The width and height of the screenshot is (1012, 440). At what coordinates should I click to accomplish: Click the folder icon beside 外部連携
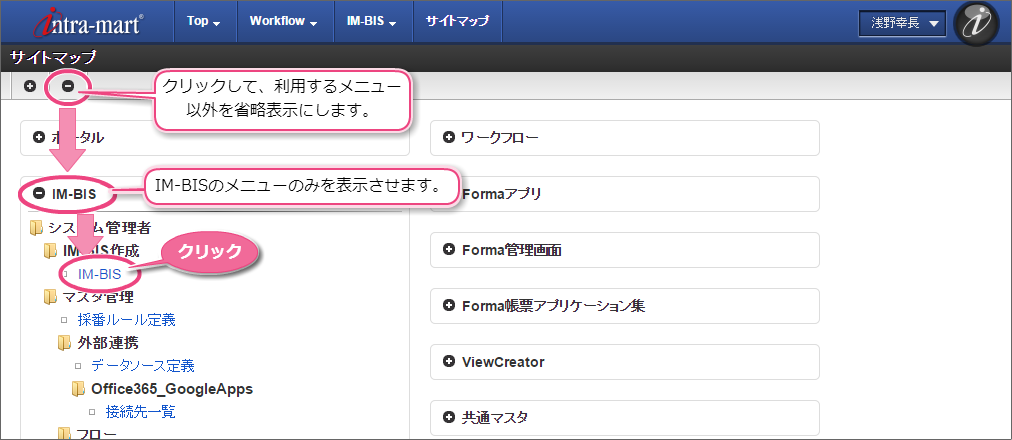65,343
